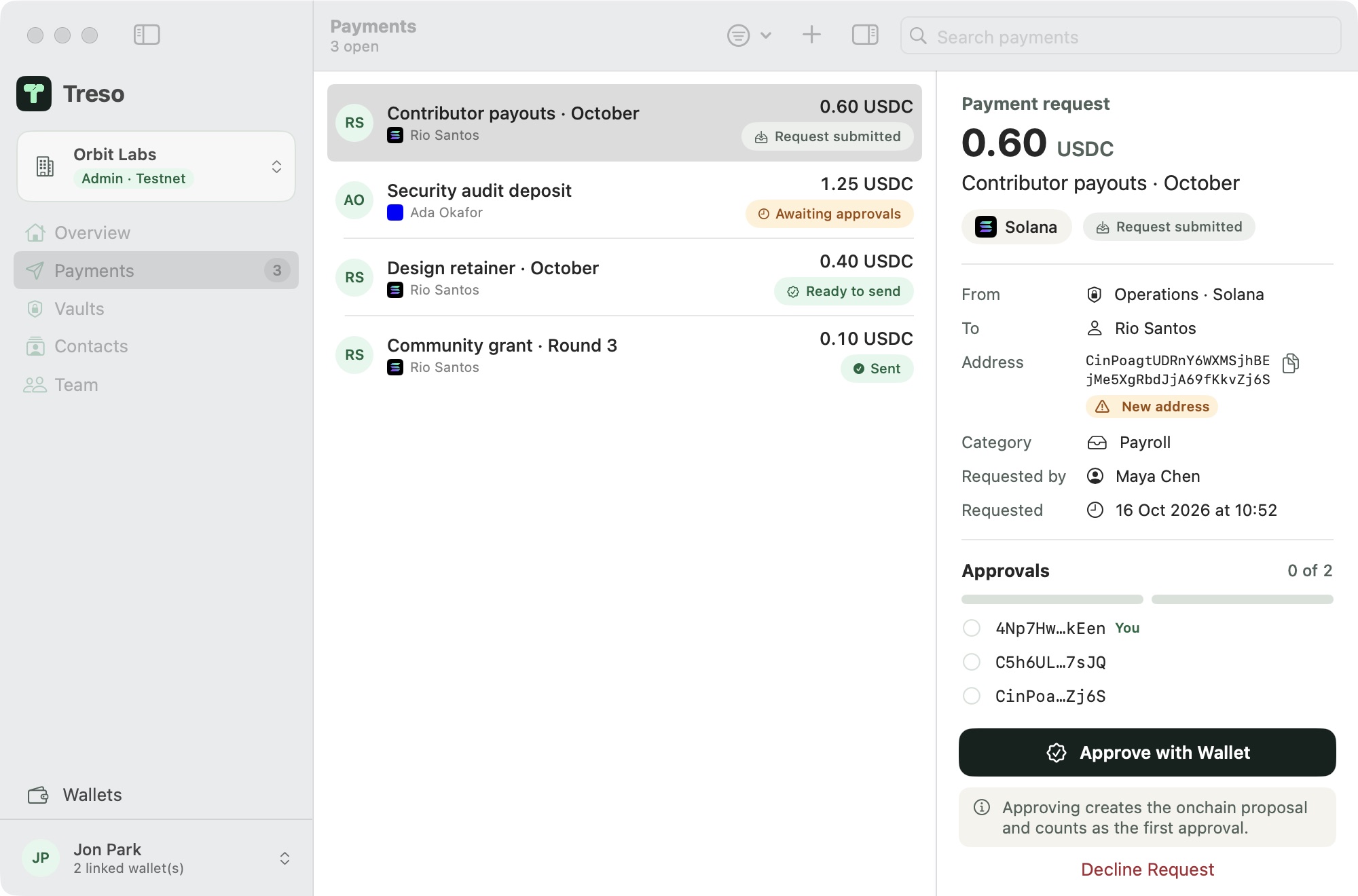Image resolution: width=1358 pixels, height=896 pixels.
Task: Click the New address warning badge
Action: click(1152, 407)
